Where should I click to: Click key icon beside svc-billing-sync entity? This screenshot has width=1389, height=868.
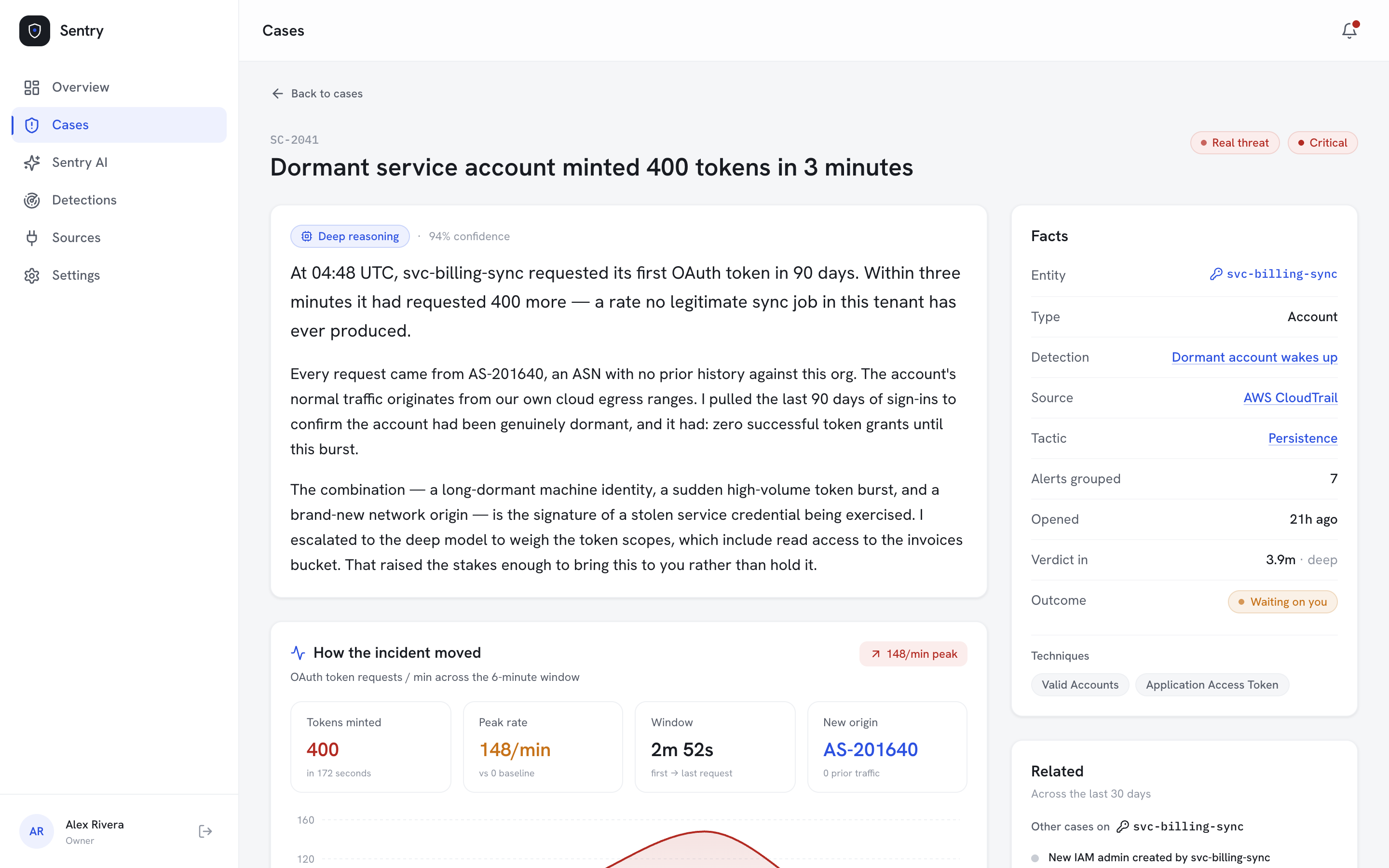point(1216,274)
